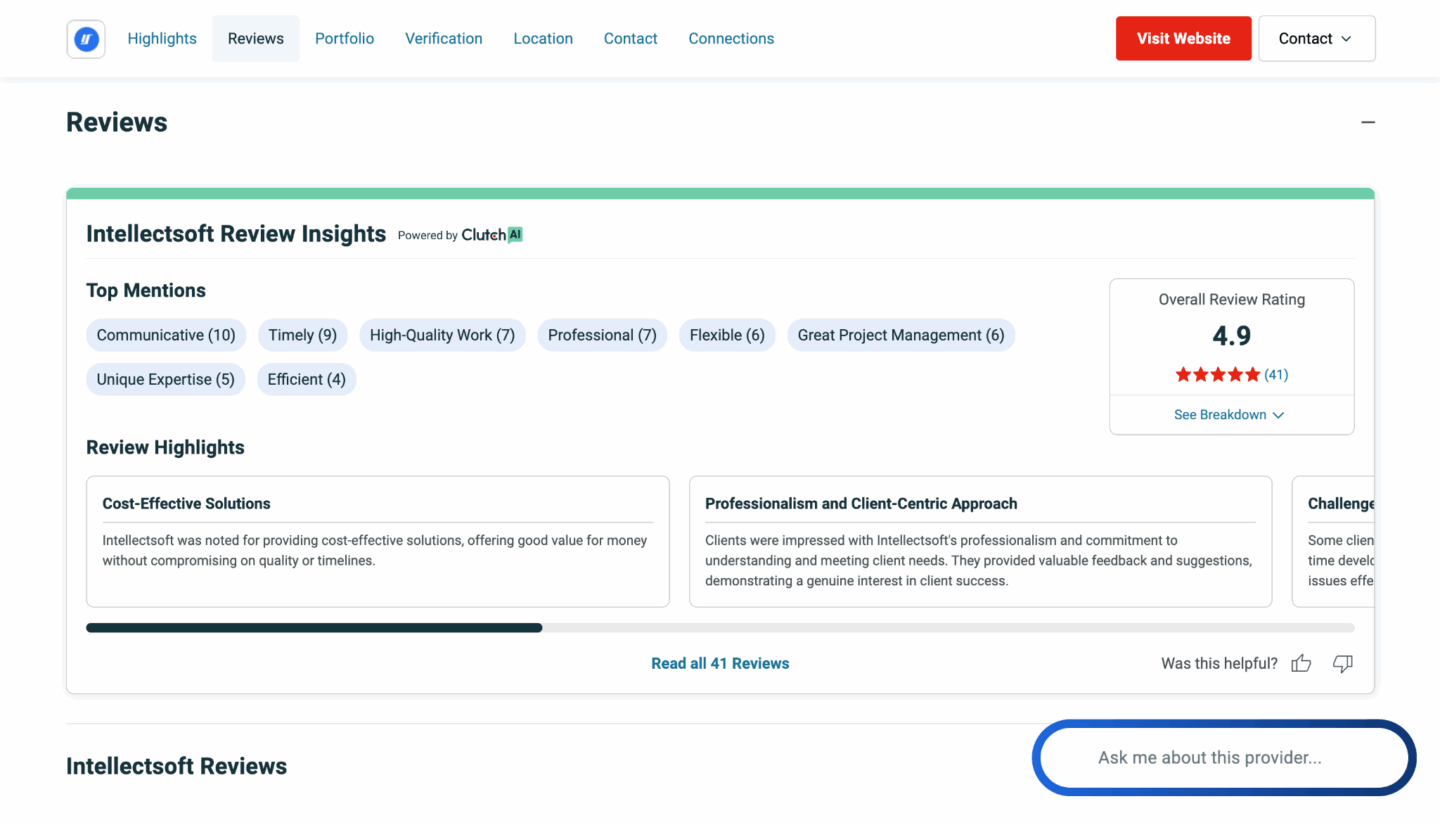Click the 4.9 overall rating value

[1231, 336]
